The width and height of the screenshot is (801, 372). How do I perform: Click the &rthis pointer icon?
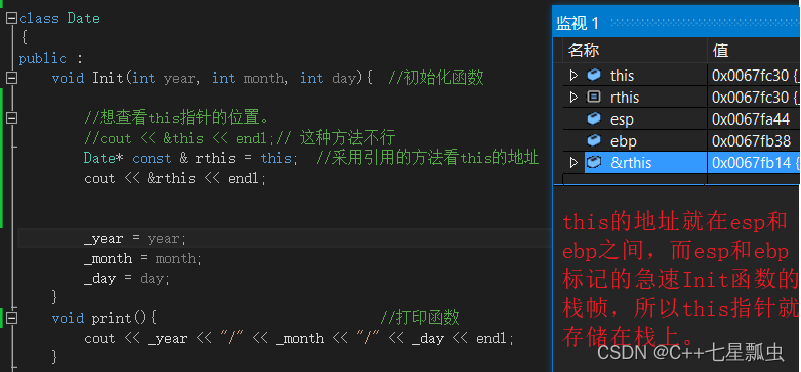coord(594,162)
